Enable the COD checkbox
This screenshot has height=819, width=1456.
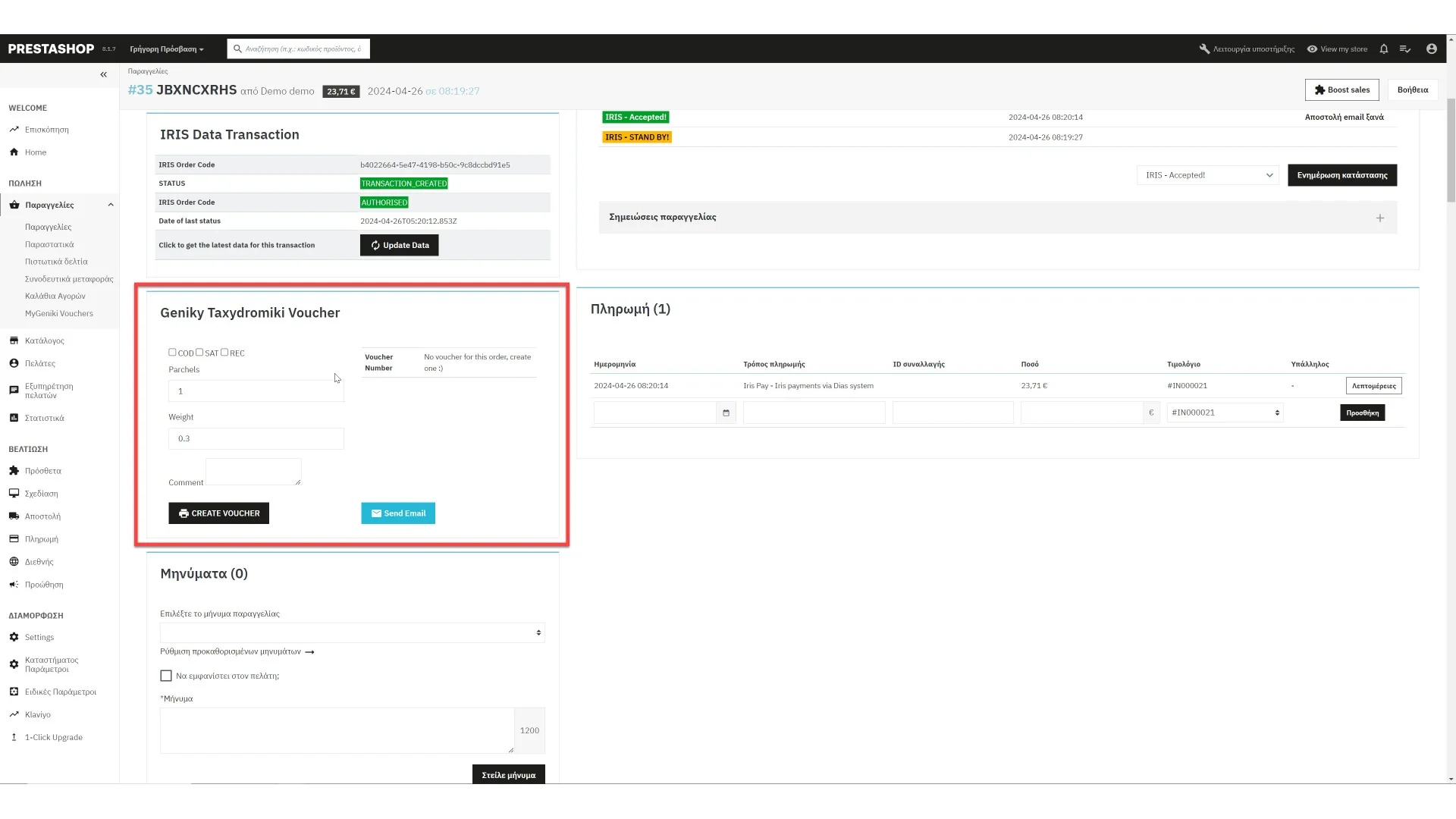click(x=172, y=352)
